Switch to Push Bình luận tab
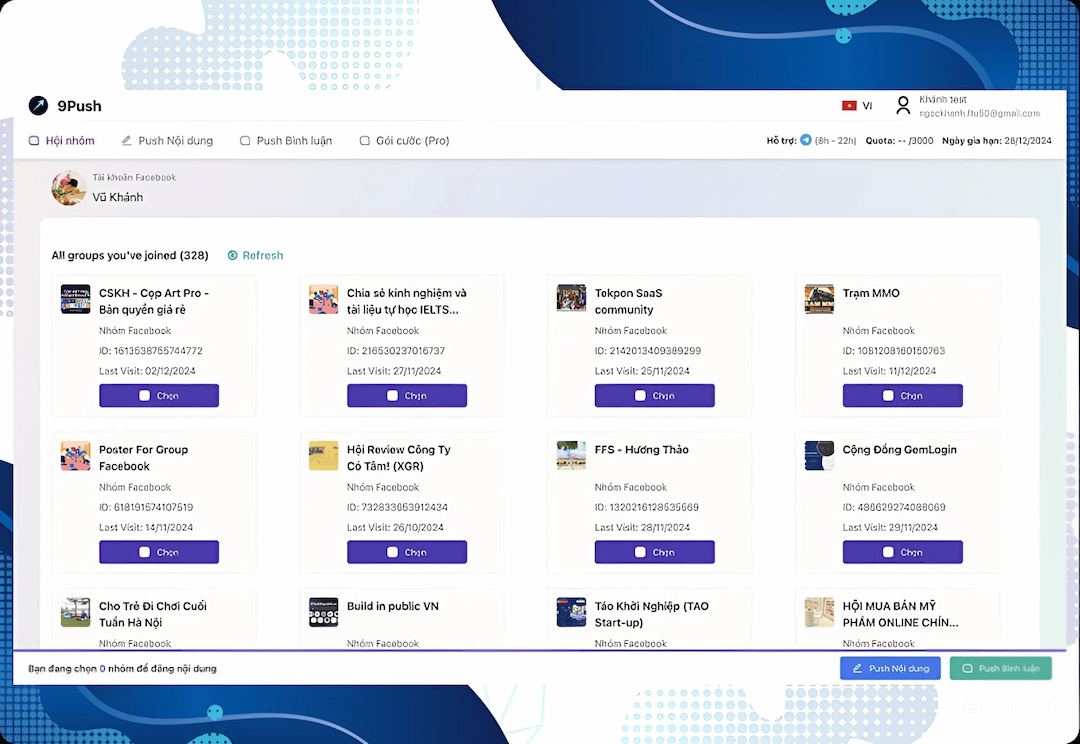Image resolution: width=1080 pixels, height=744 pixels. click(x=286, y=141)
